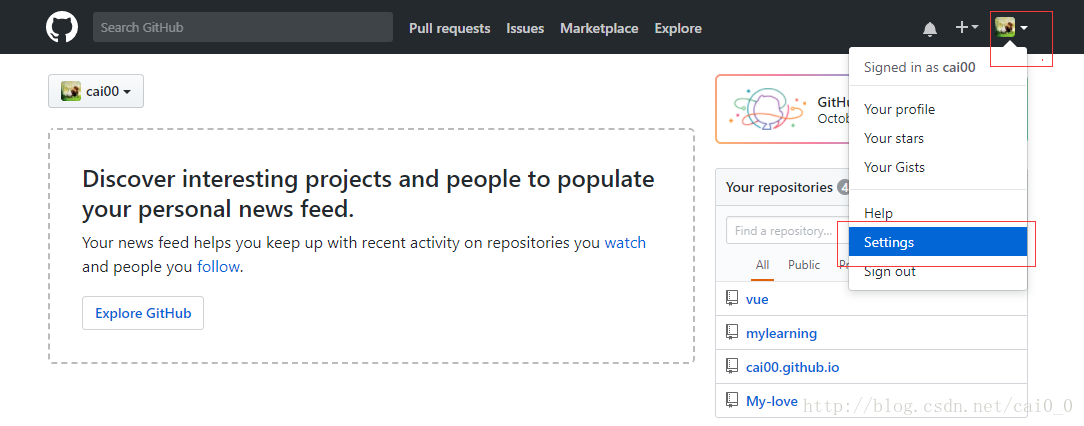Go to Pull requests

[x=449, y=28]
